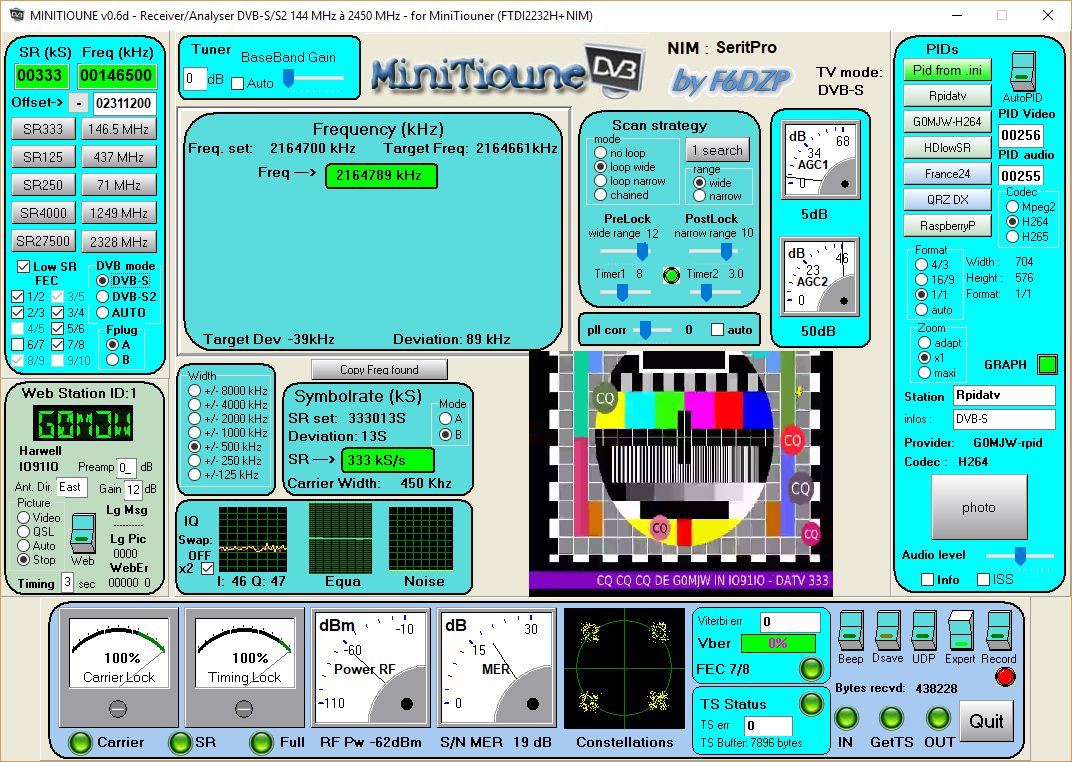Click the green FEC 7/8 LED
1072x762 pixels.
pos(811,669)
